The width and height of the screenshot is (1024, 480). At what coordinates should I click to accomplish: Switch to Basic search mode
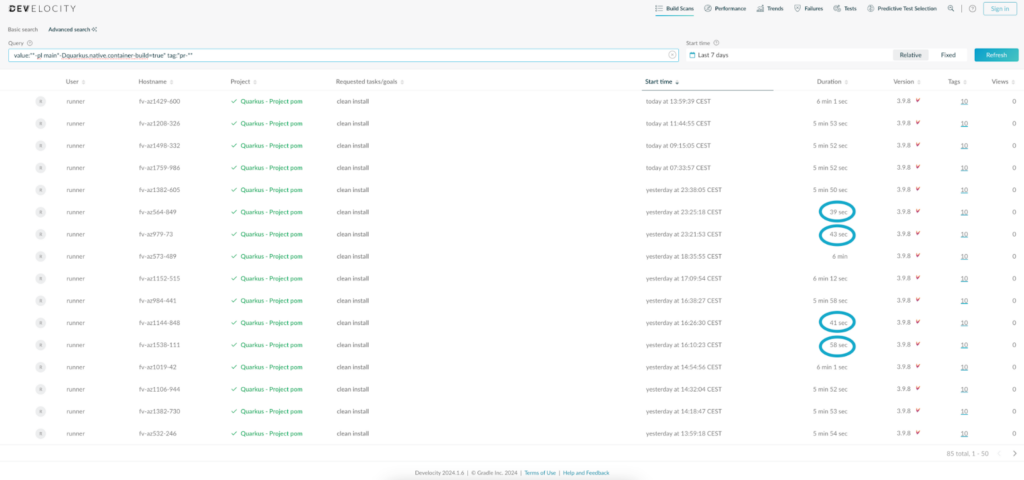(x=23, y=29)
